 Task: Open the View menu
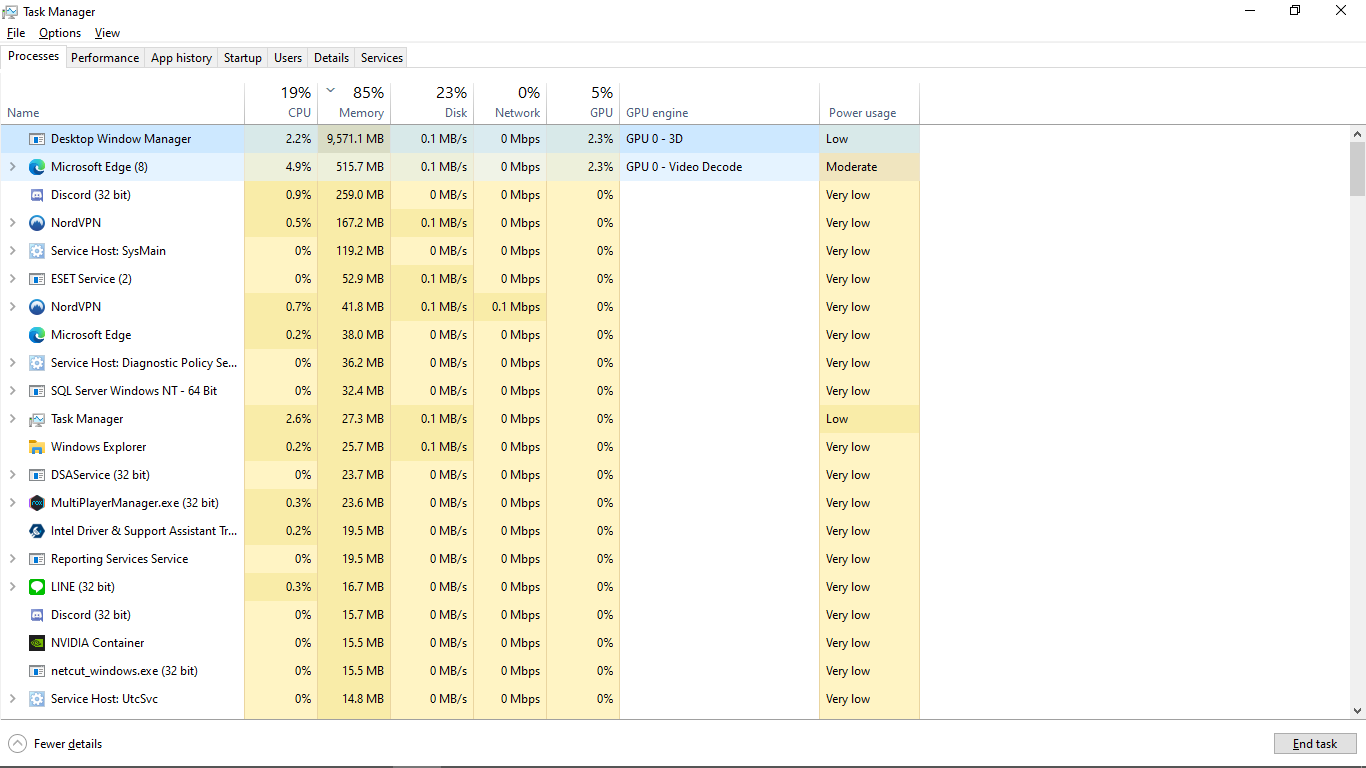(x=107, y=33)
